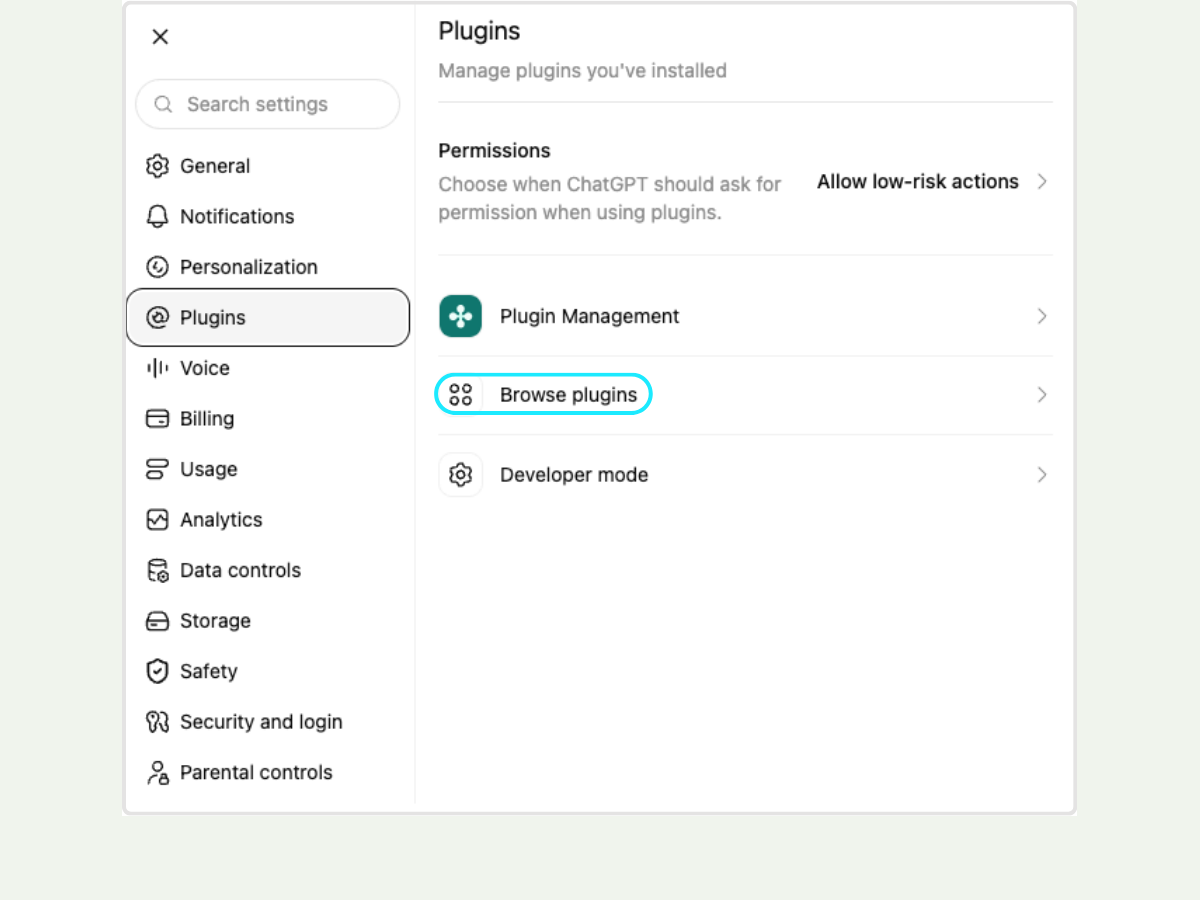Click the Data controls database icon
1200x900 pixels.
(x=157, y=570)
